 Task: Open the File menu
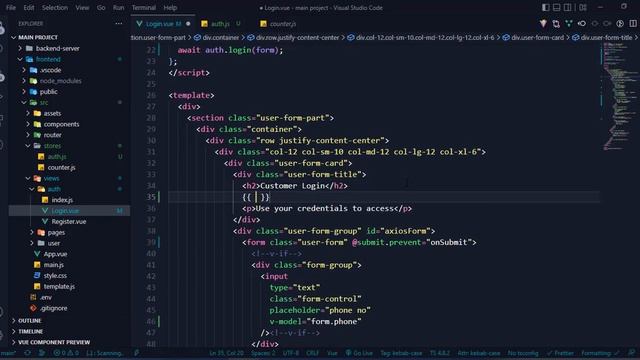pyautogui.click(x=11, y=7)
